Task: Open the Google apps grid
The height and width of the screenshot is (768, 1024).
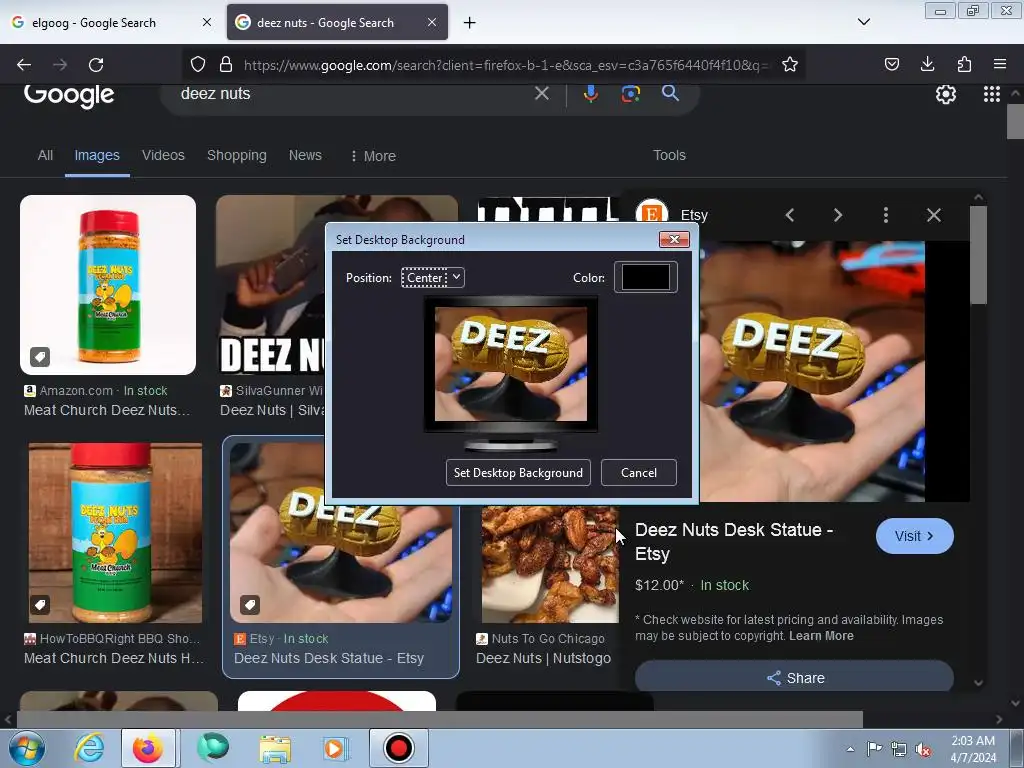Action: [x=991, y=95]
